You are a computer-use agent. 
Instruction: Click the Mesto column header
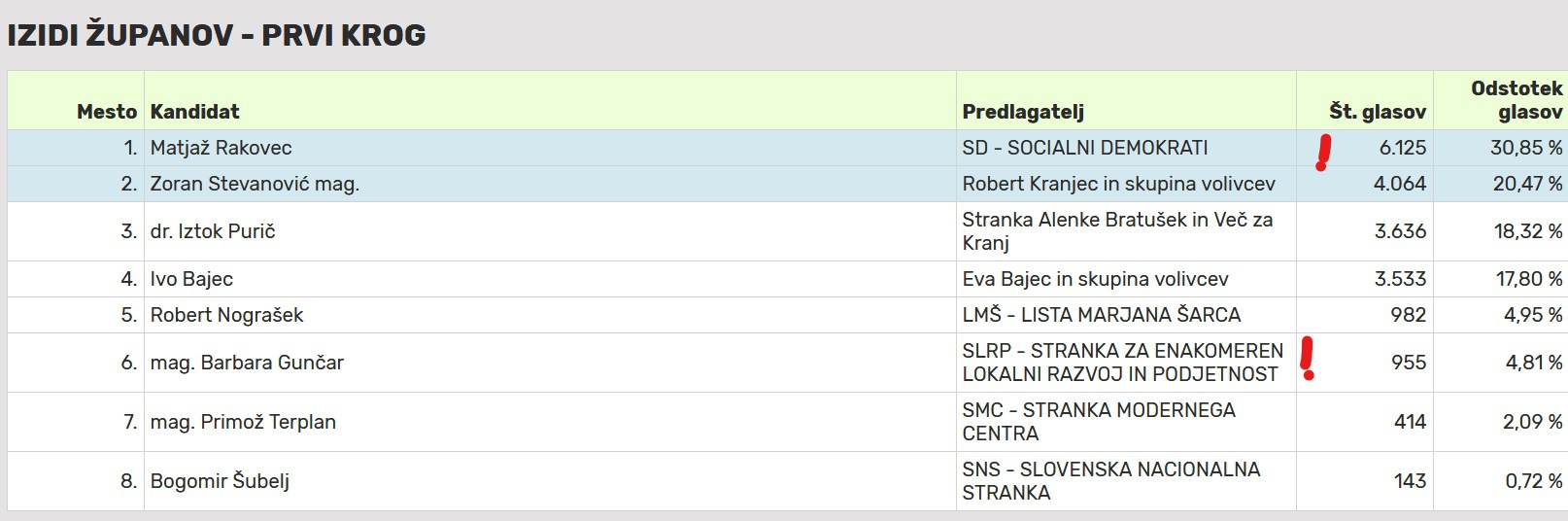107,112
